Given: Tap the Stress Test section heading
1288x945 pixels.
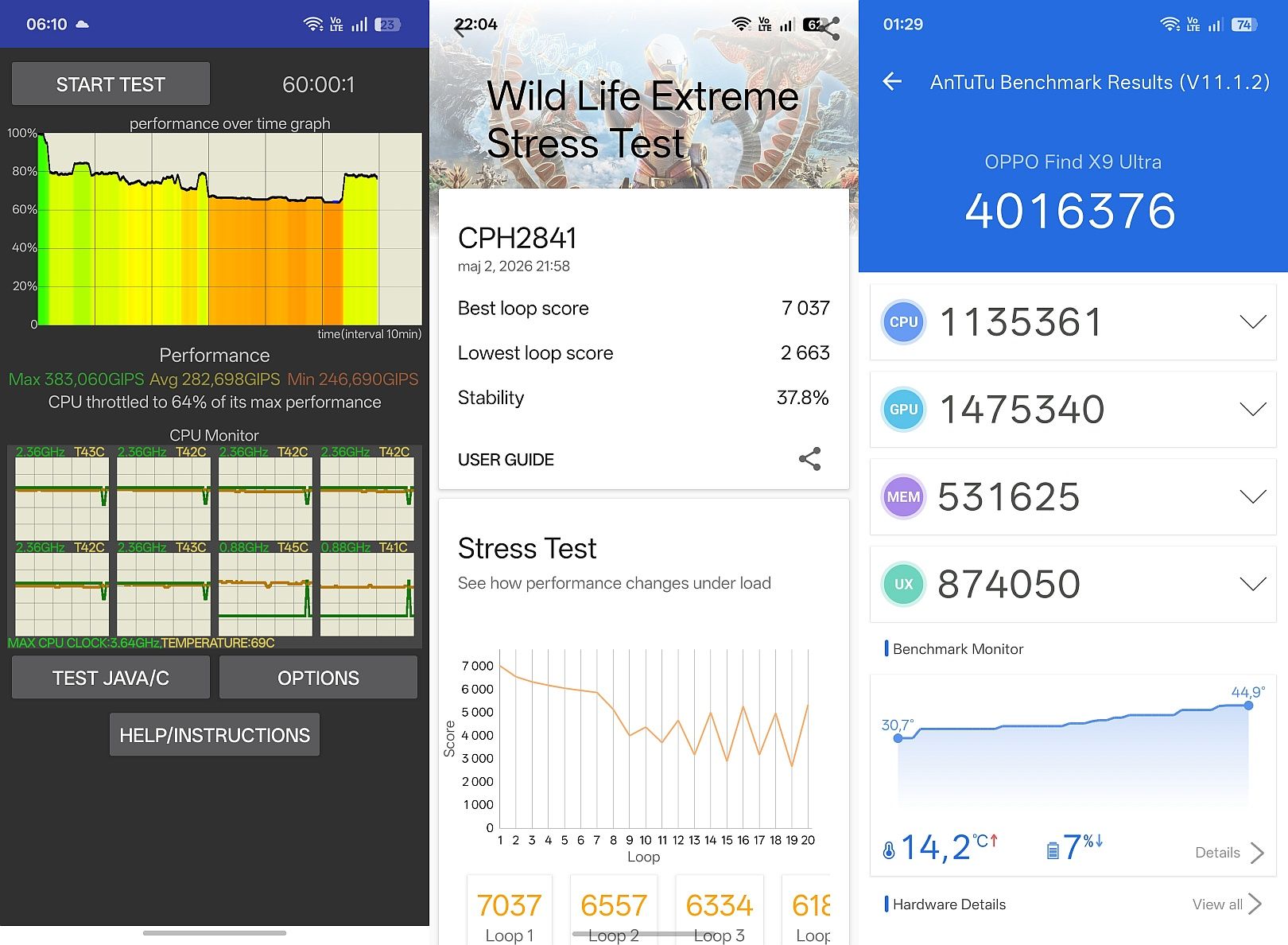Looking at the screenshot, I should [527, 549].
